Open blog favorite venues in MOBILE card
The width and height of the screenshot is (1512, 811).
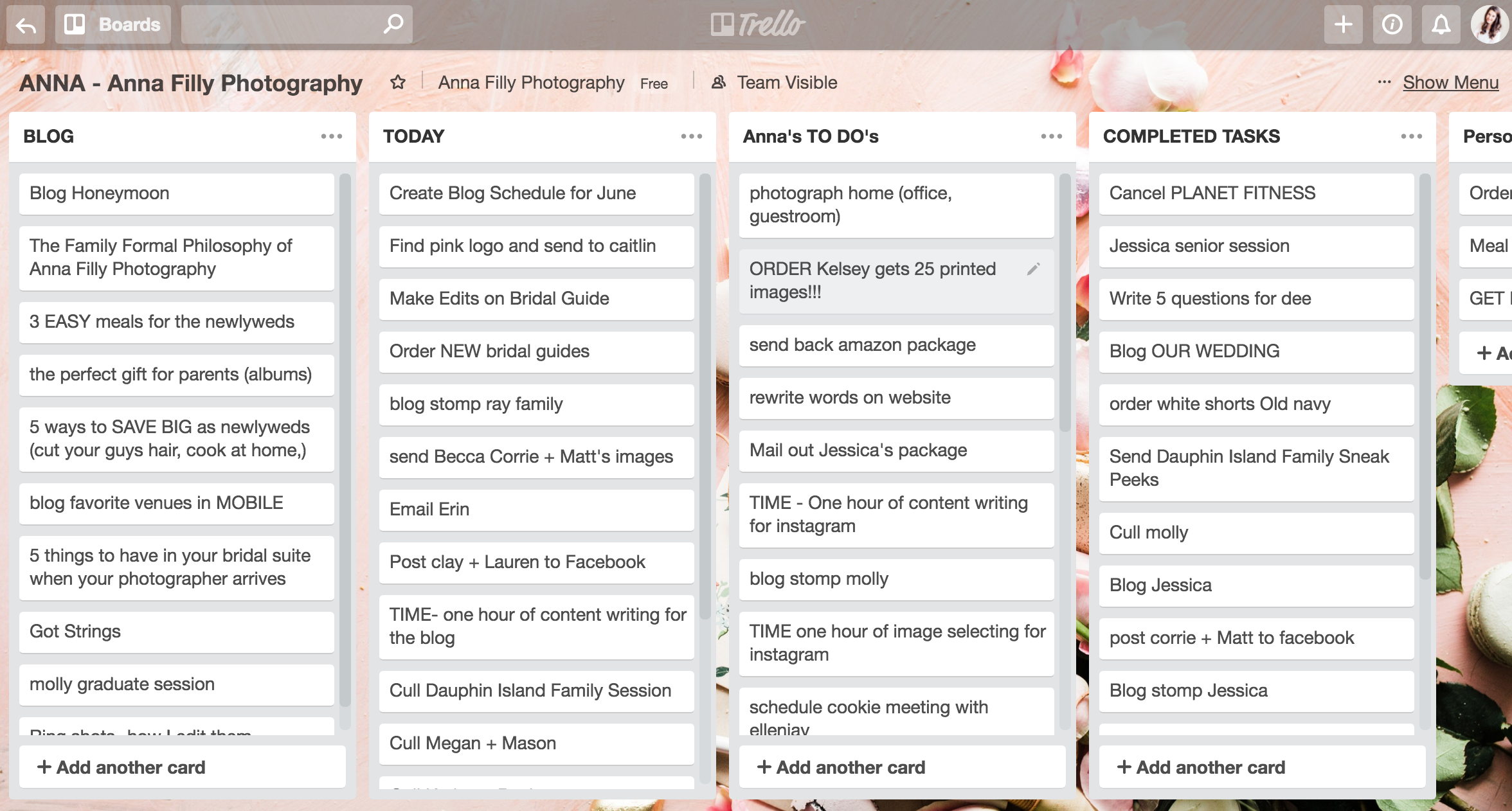point(177,503)
